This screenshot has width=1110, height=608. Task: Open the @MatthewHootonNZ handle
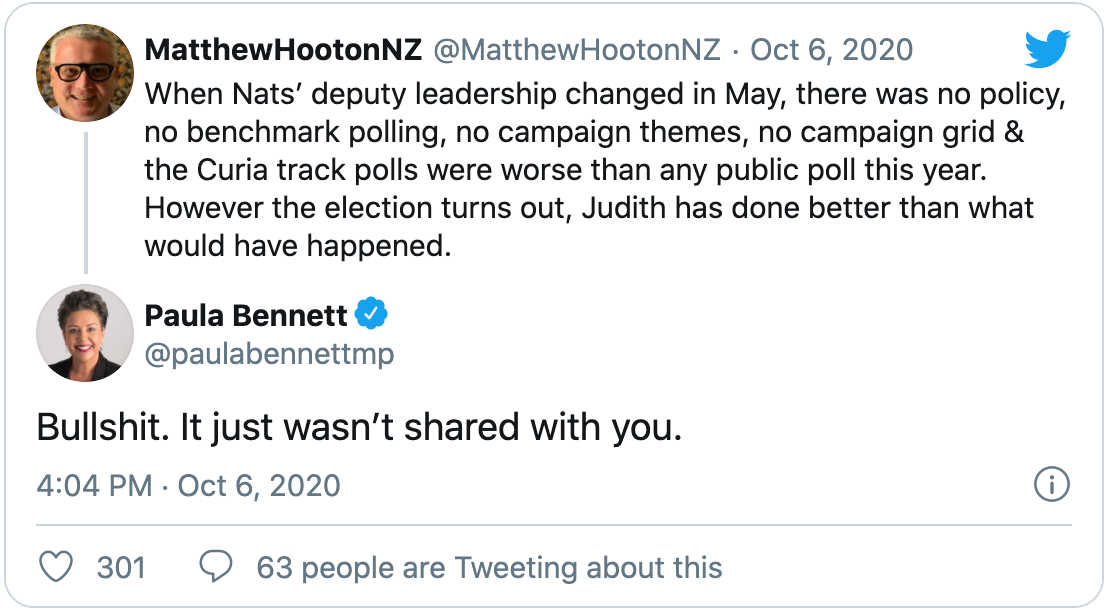tap(576, 50)
